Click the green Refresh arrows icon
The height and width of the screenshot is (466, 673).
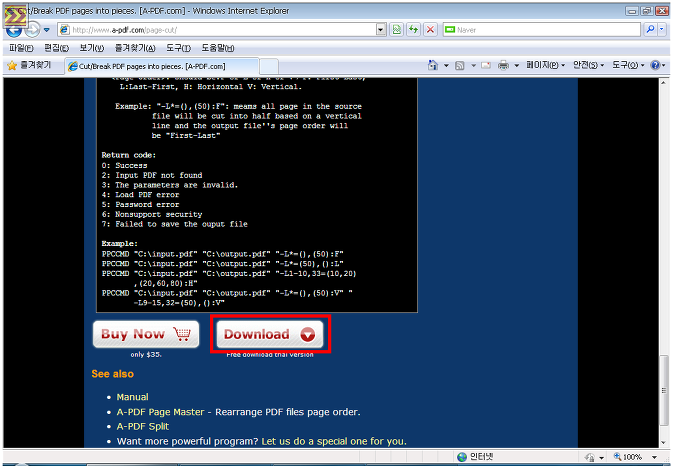[x=413, y=30]
